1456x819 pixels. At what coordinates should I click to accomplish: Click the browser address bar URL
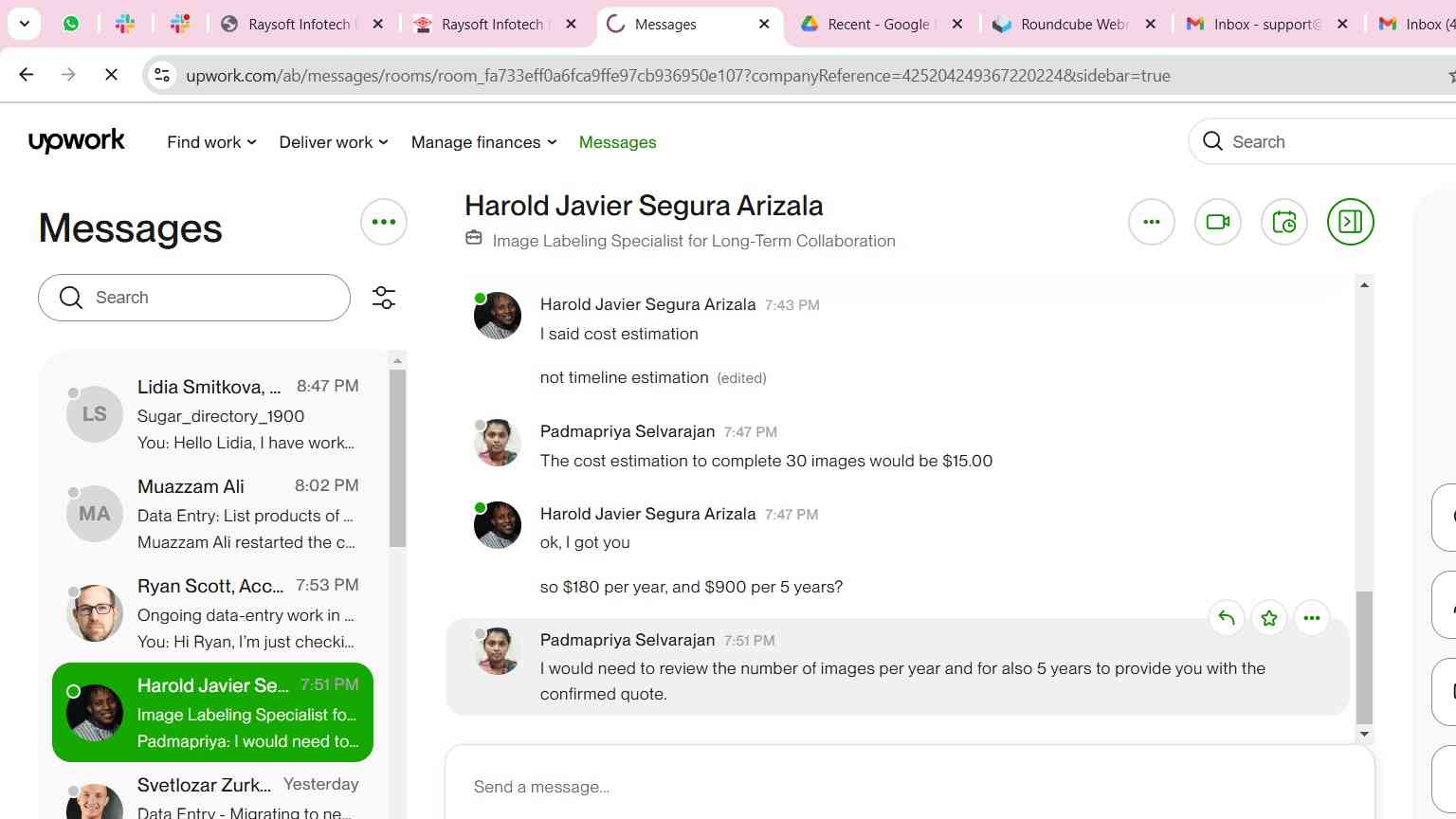pyautogui.click(x=678, y=76)
